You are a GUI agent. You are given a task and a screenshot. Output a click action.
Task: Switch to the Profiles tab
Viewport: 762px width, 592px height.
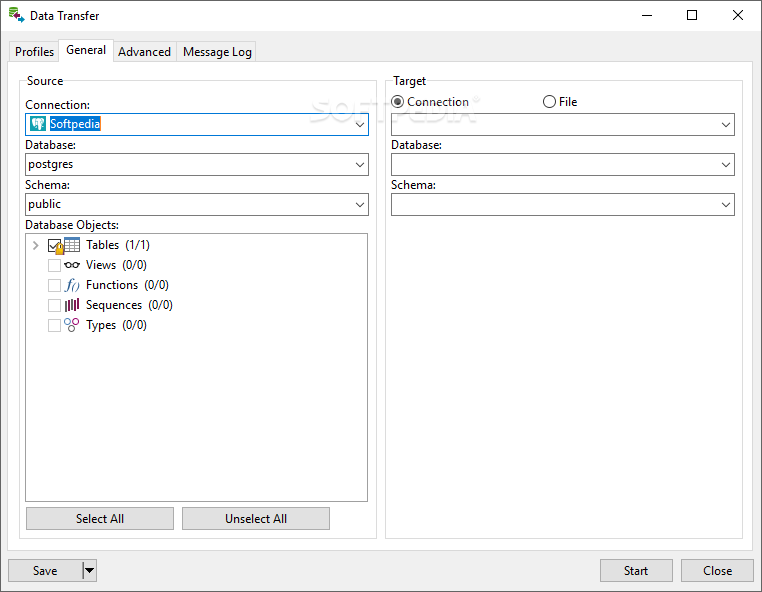pos(35,52)
